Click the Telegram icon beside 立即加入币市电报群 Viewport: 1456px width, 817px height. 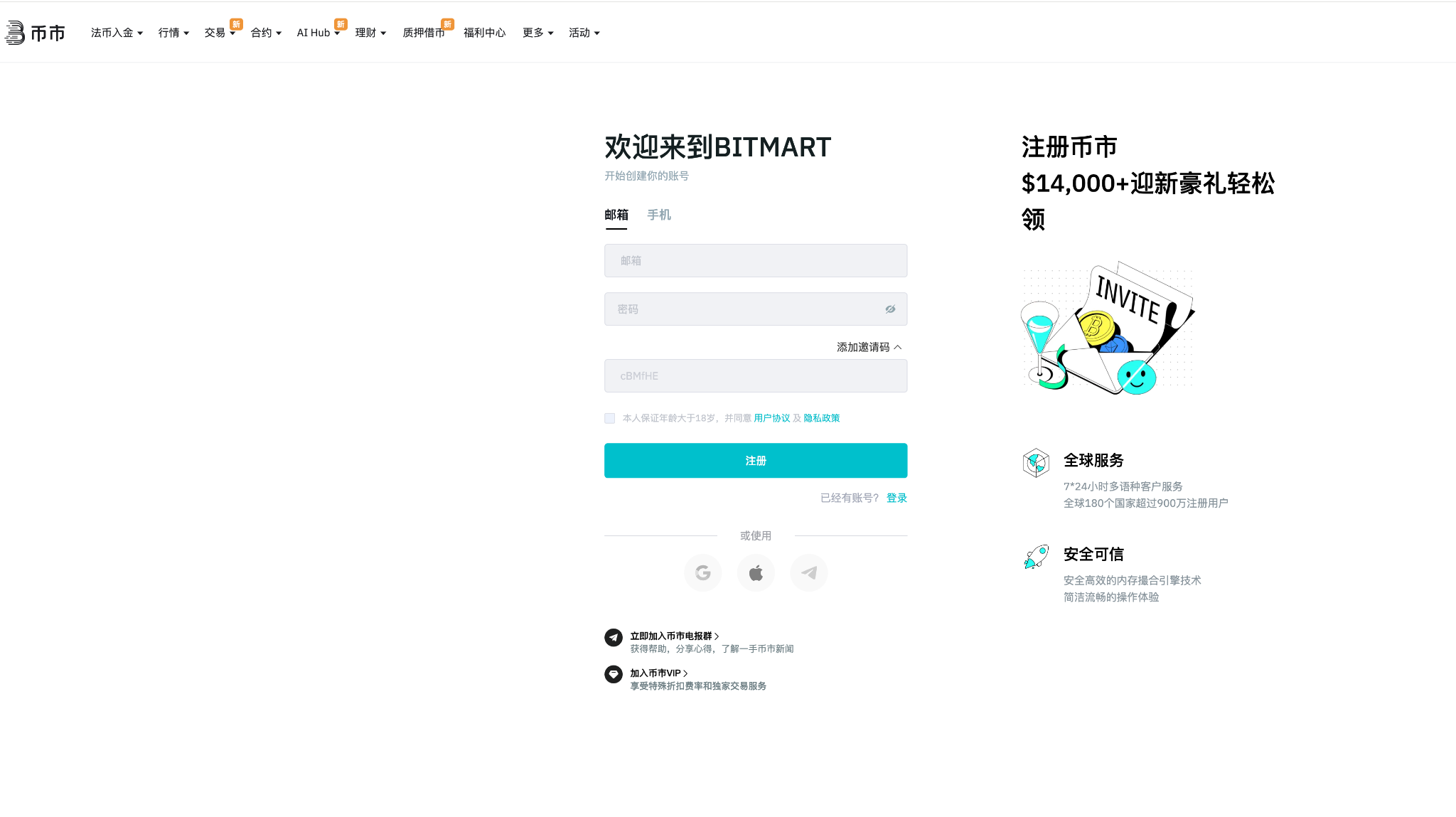click(x=613, y=636)
